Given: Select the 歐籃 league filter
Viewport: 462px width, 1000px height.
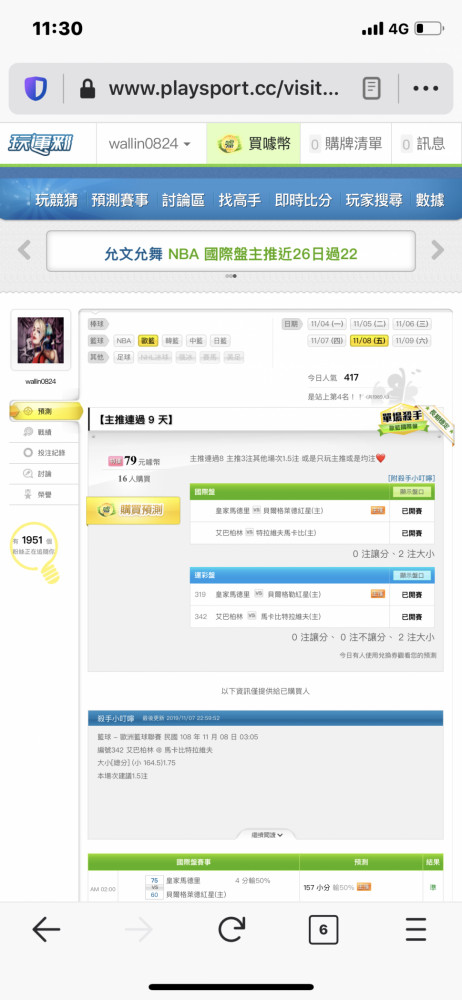Looking at the screenshot, I should pos(147,341).
